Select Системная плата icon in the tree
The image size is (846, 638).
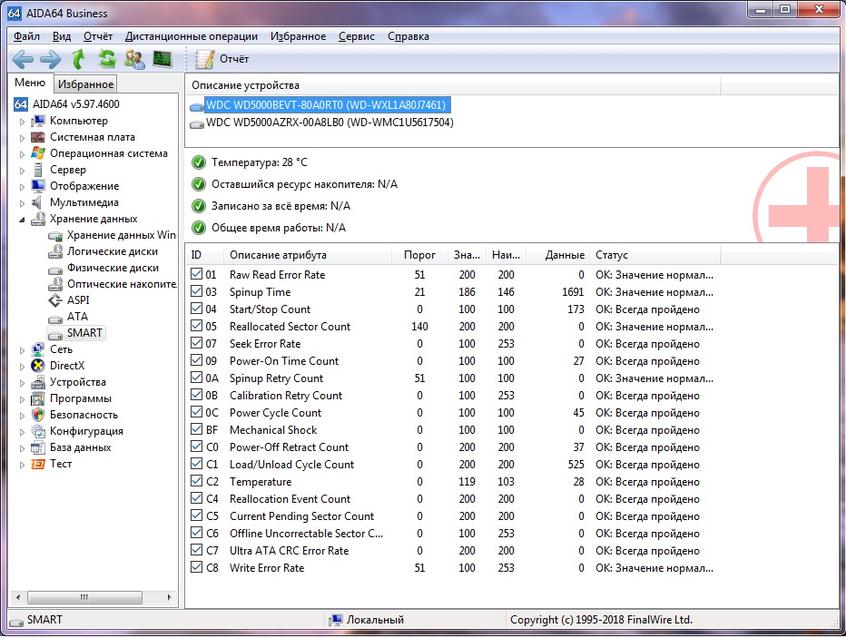click(x=38, y=137)
